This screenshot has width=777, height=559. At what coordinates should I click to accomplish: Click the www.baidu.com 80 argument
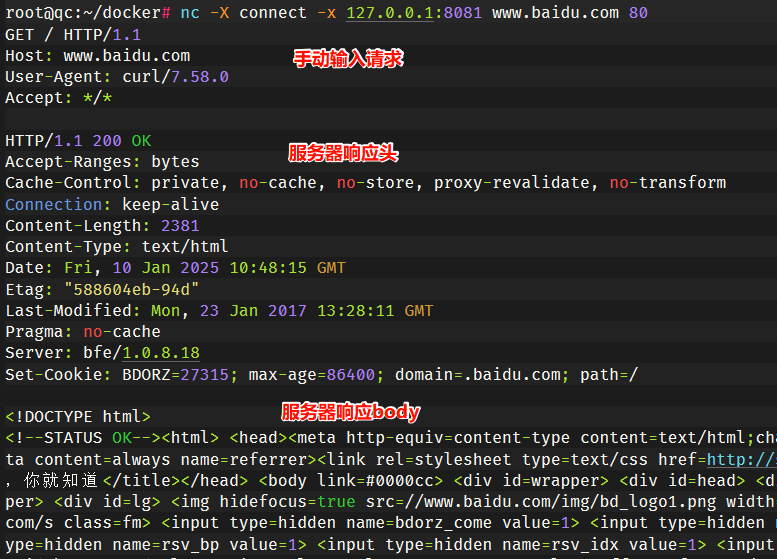pos(570,12)
